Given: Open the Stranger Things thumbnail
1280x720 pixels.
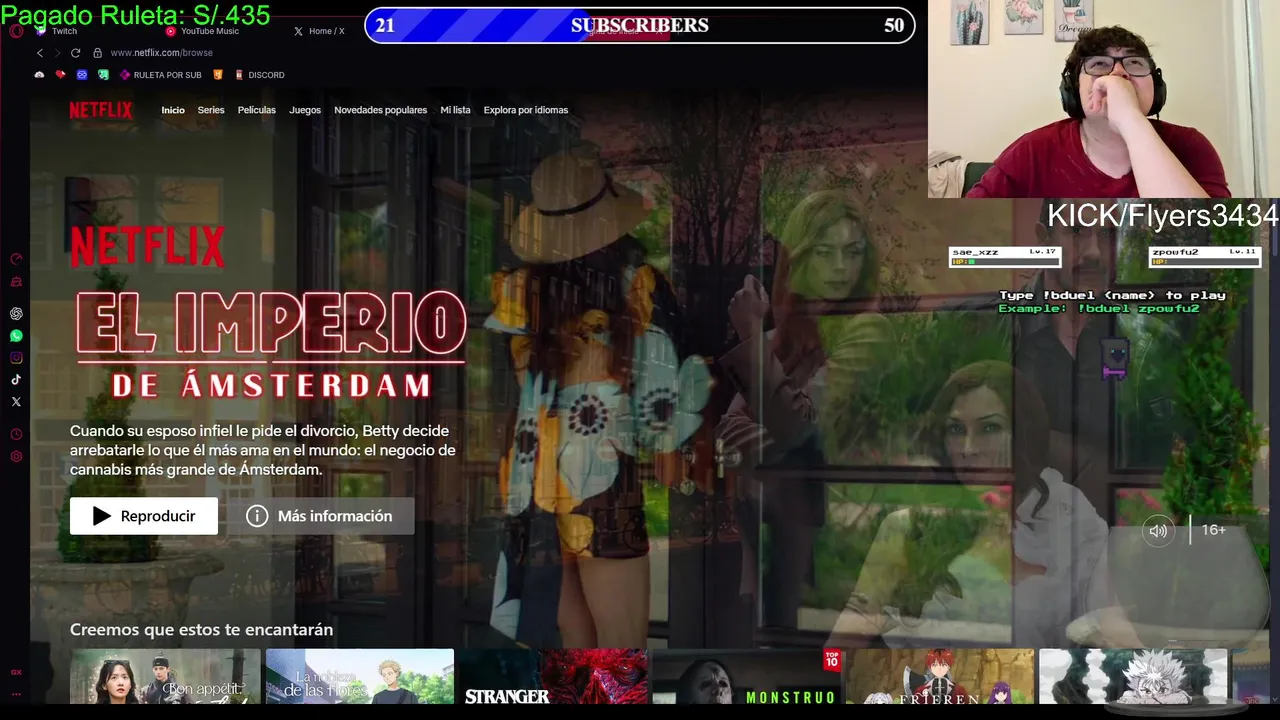Looking at the screenshot, I should click(553, 677).
